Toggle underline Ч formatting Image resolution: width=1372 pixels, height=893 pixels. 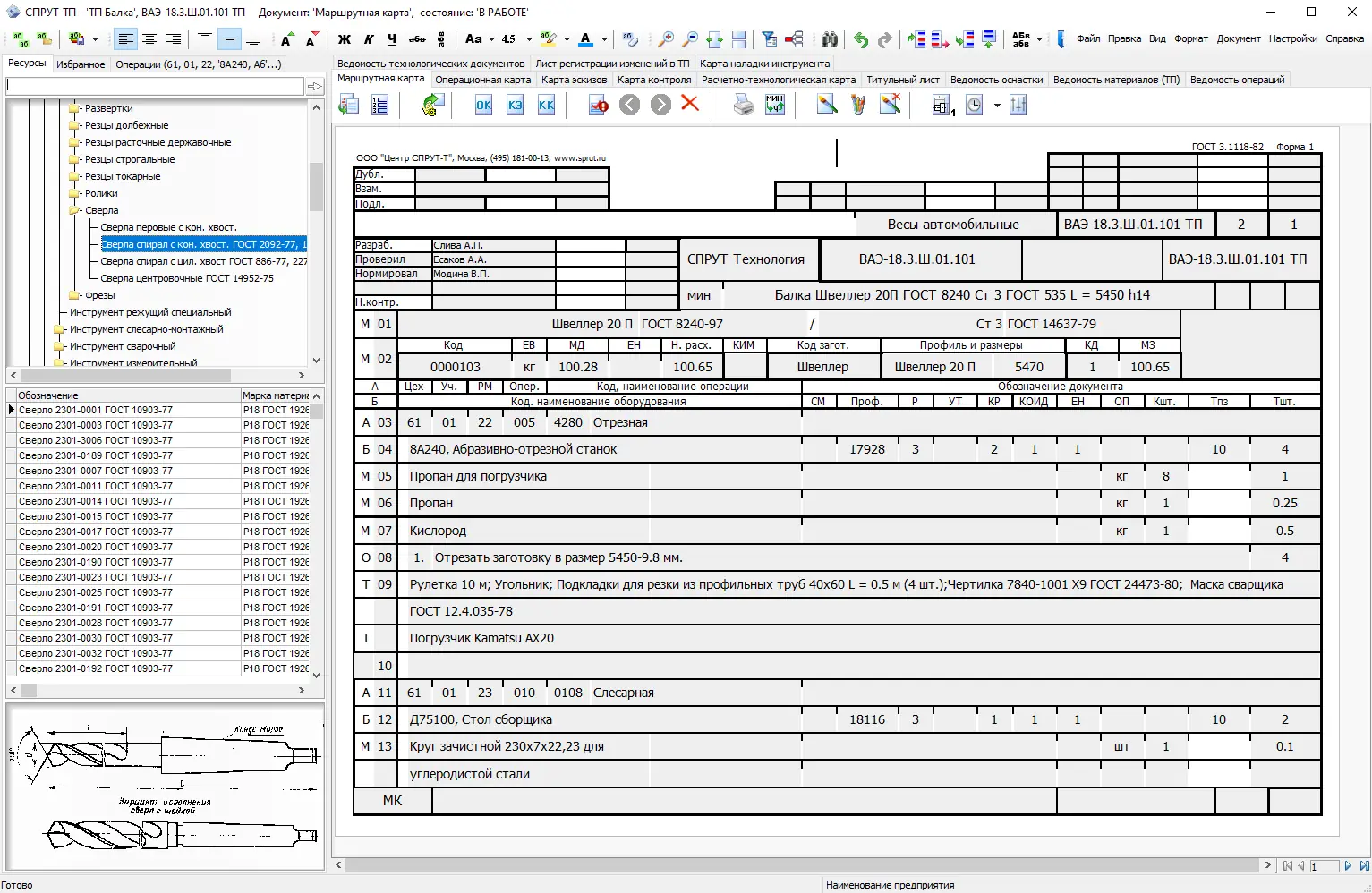click(x=392, y=39)
